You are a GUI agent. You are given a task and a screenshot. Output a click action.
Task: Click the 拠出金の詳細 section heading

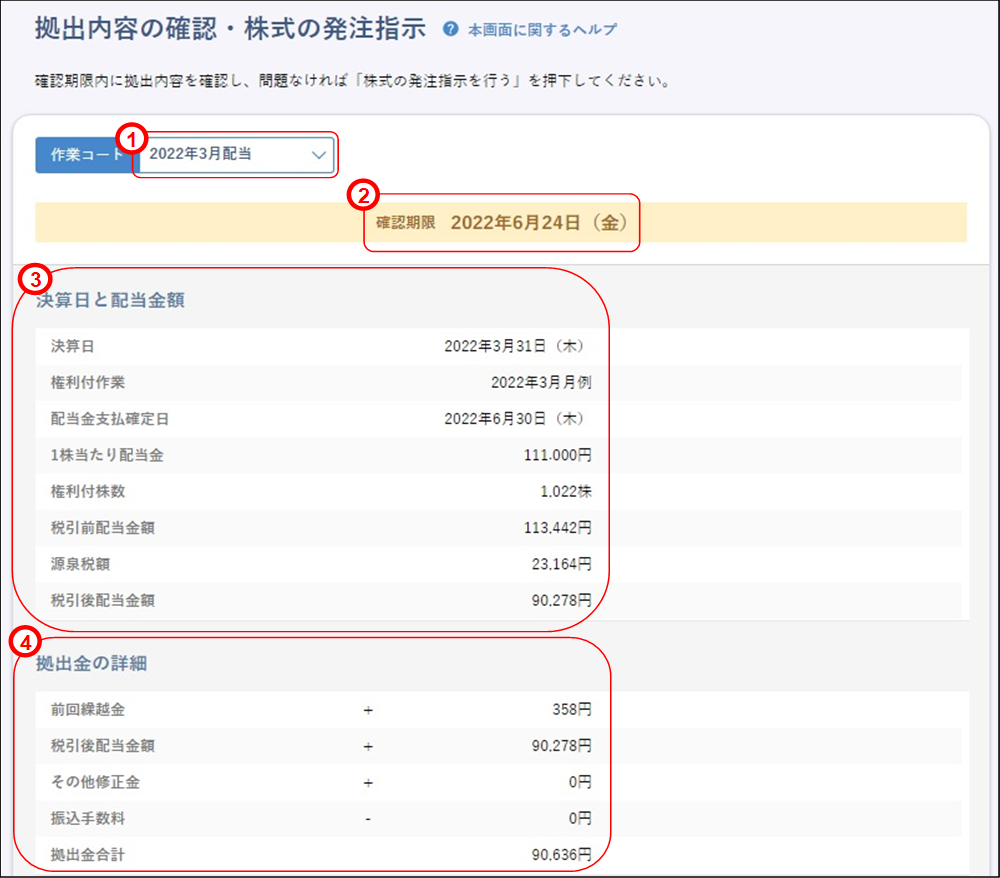click(x=92, y=663)
